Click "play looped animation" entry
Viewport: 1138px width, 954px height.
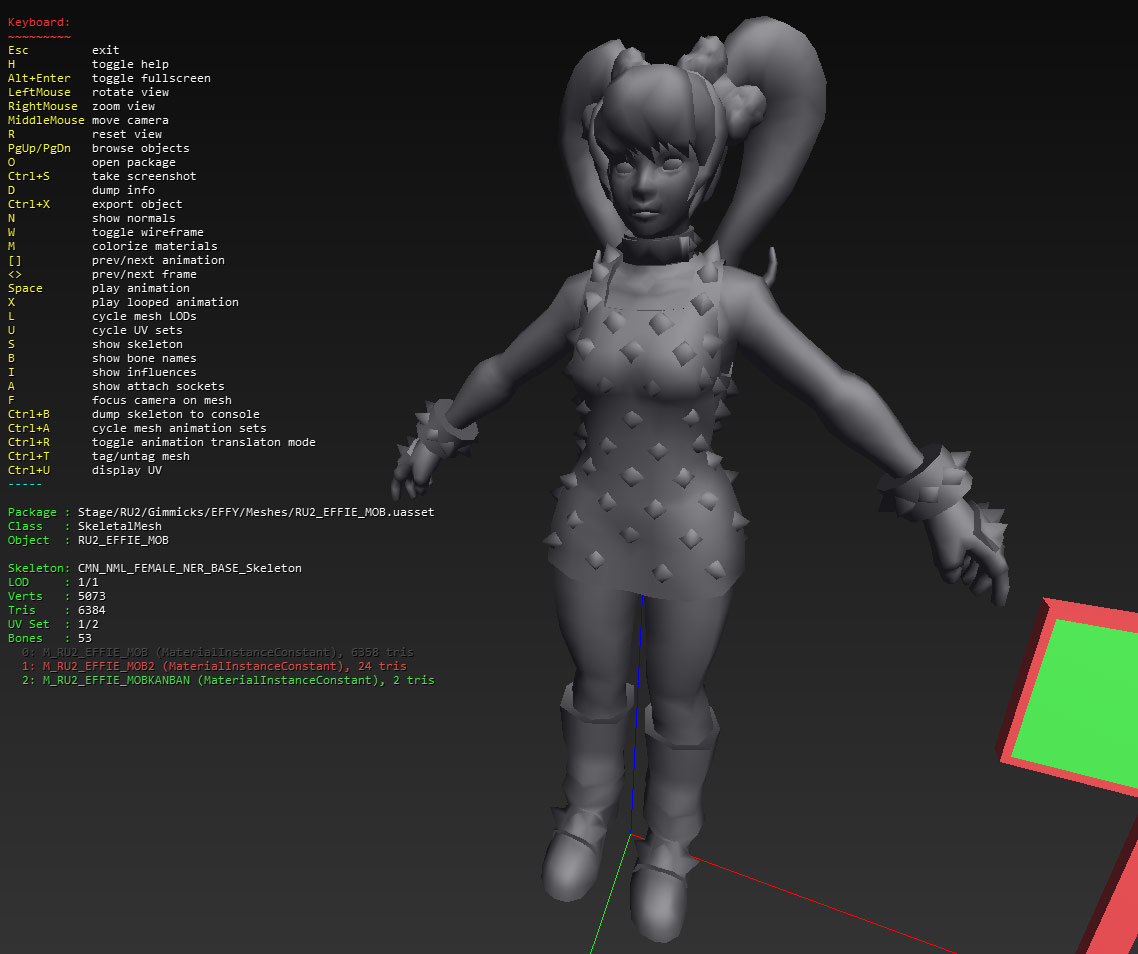coord(160,302)
